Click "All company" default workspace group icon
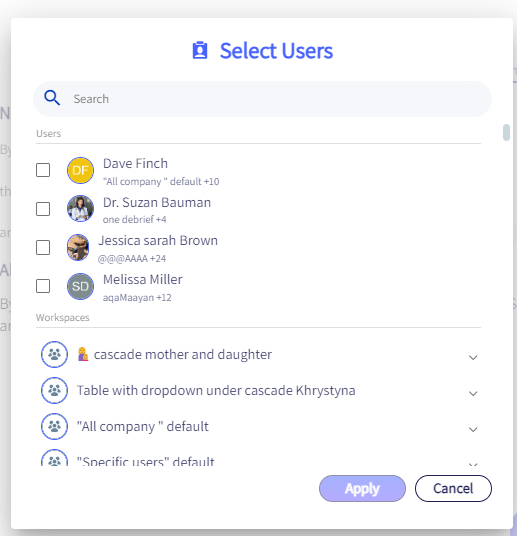517x536 pixels. [54, 427]
